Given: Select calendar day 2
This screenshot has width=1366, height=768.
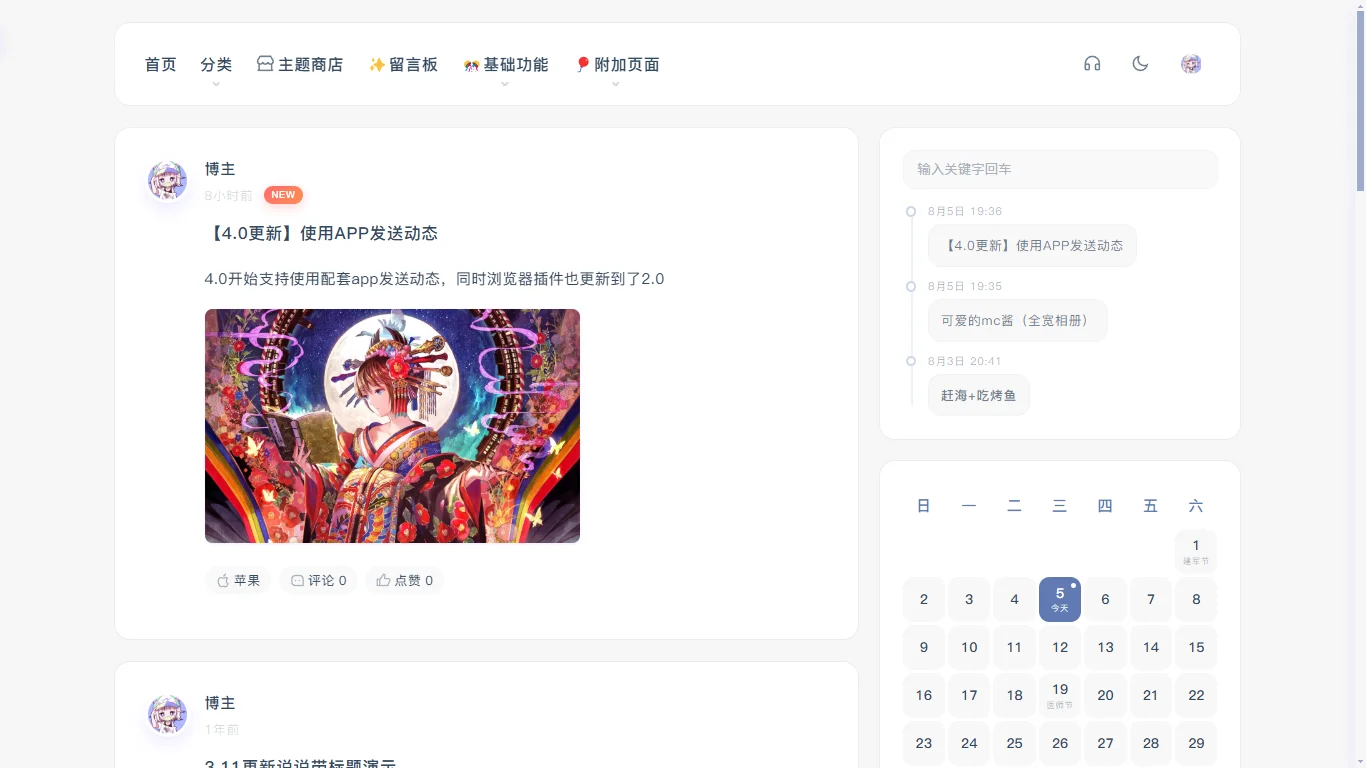Looking at the screenshot, I should 924,599.
